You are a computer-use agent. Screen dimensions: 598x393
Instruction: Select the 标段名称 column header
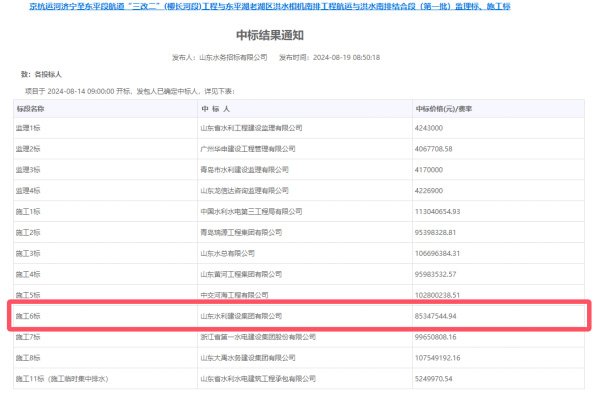click(x=31, y=109)
